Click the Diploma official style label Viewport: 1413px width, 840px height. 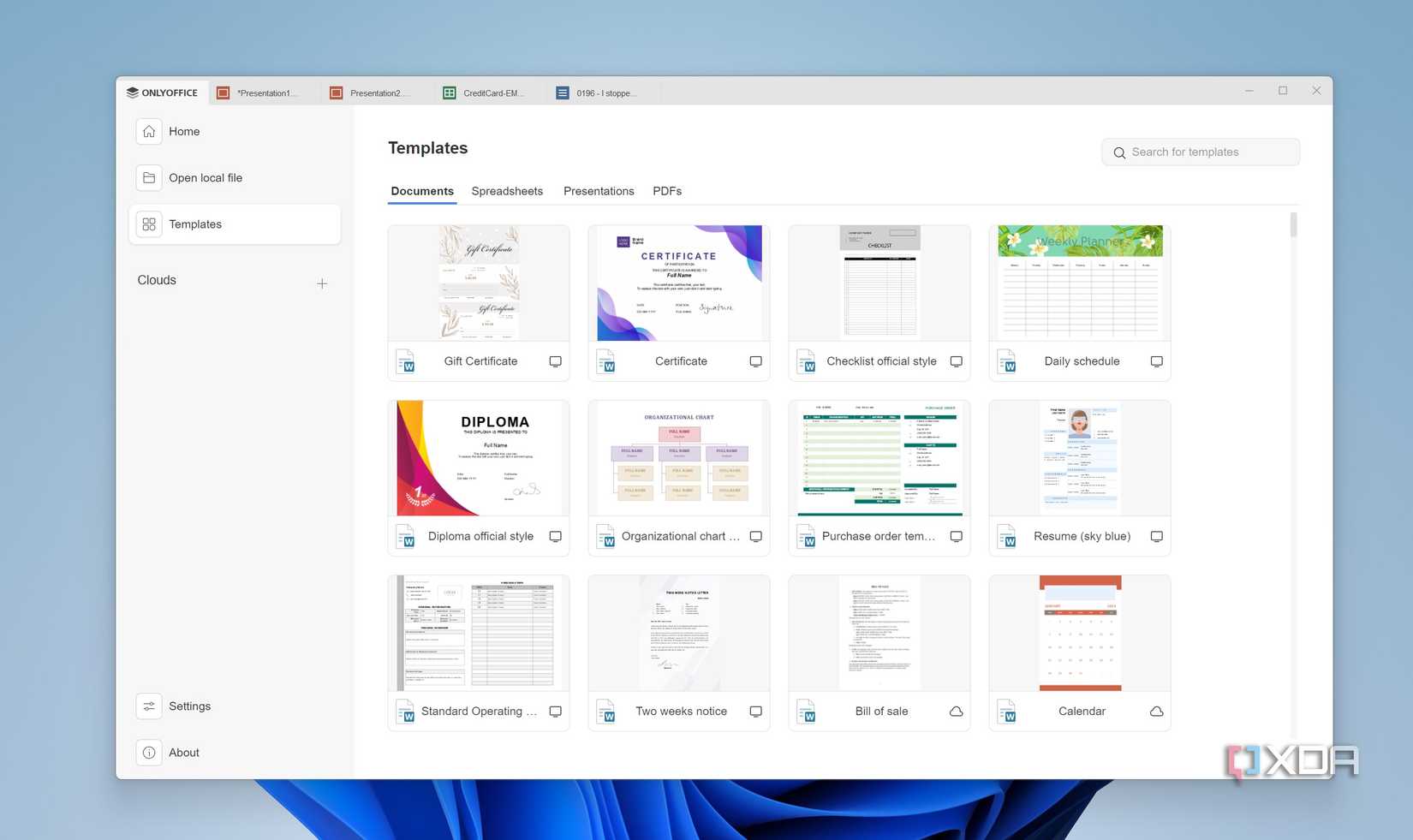(480, 536)
